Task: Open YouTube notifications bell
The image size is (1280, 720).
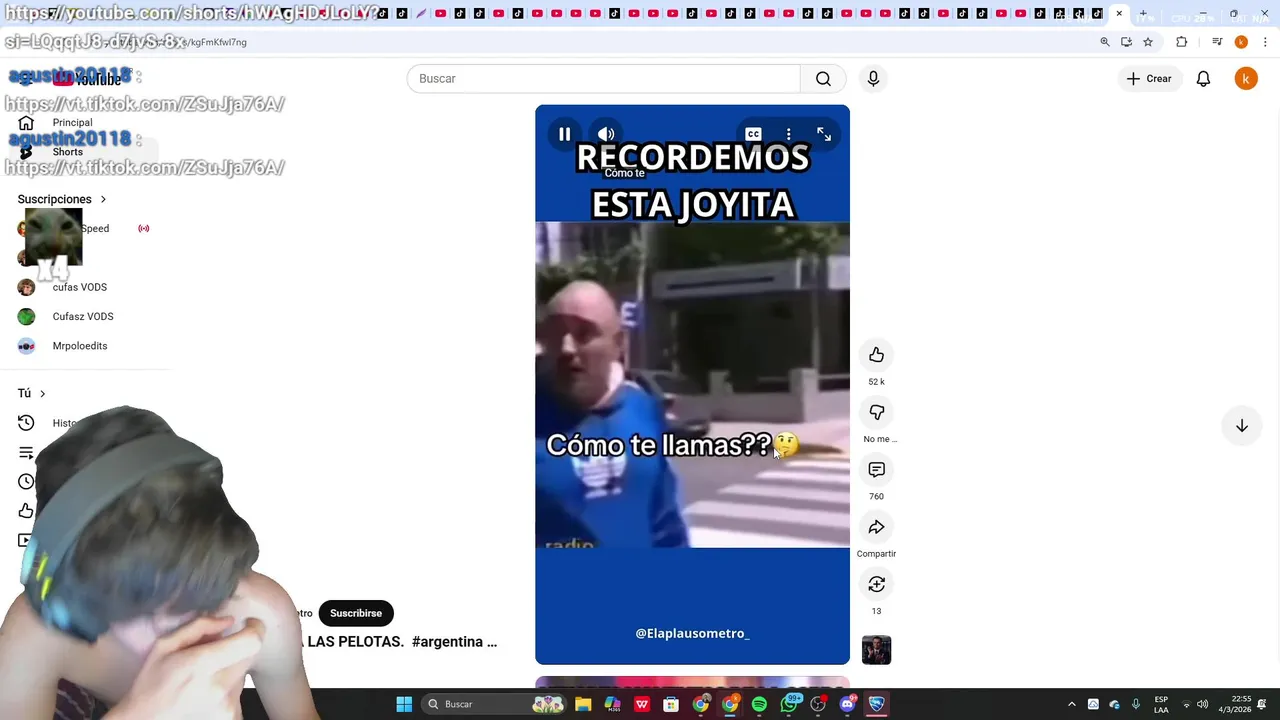Action: coord(1203,79)
